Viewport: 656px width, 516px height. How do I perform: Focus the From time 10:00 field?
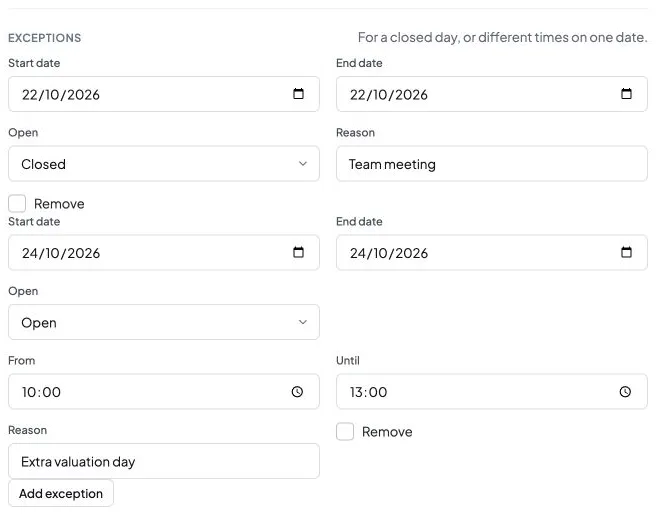(x=164, y=391)
